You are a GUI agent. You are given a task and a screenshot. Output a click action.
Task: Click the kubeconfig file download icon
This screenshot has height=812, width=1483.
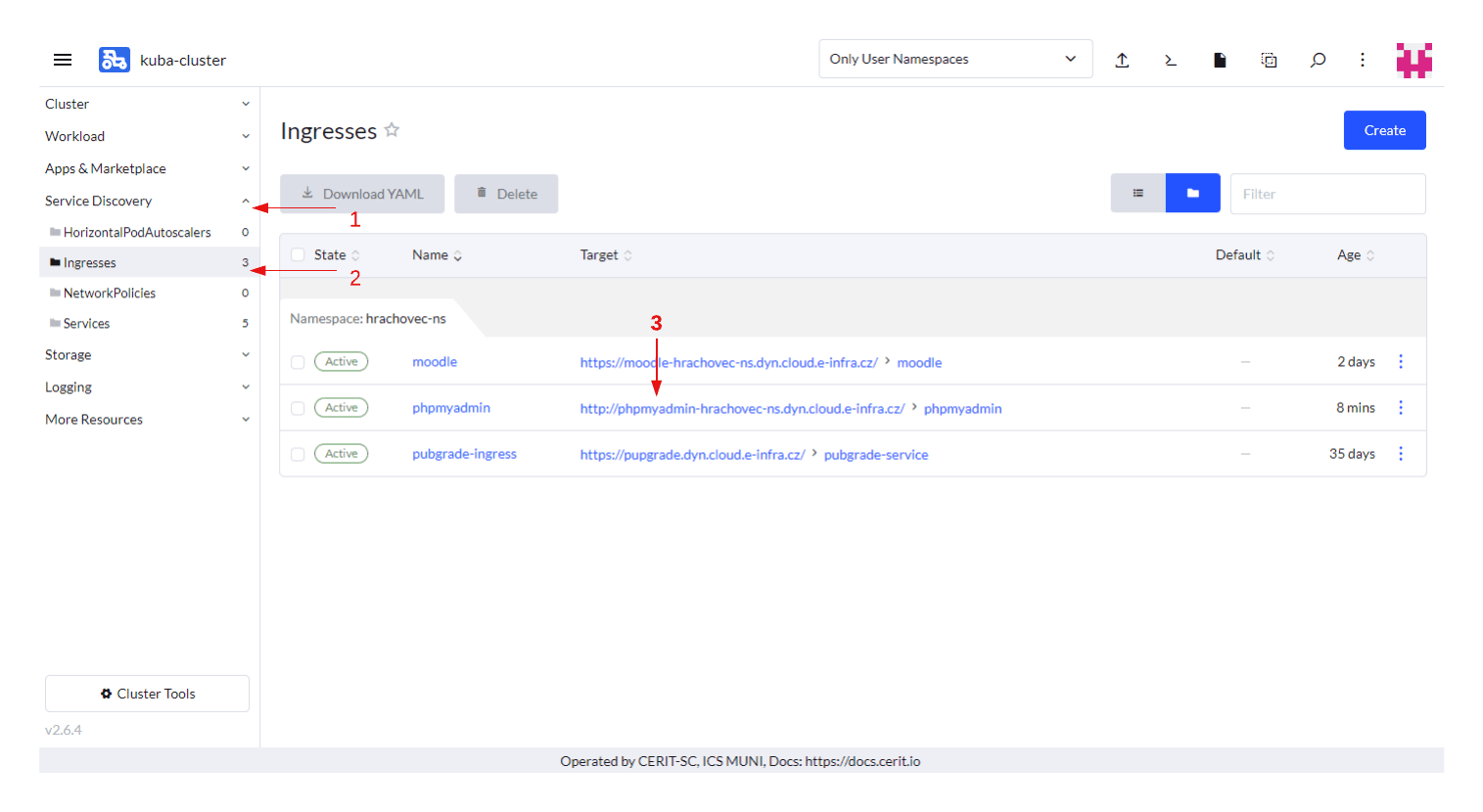pyautogui.click(x=1220, y=60)
